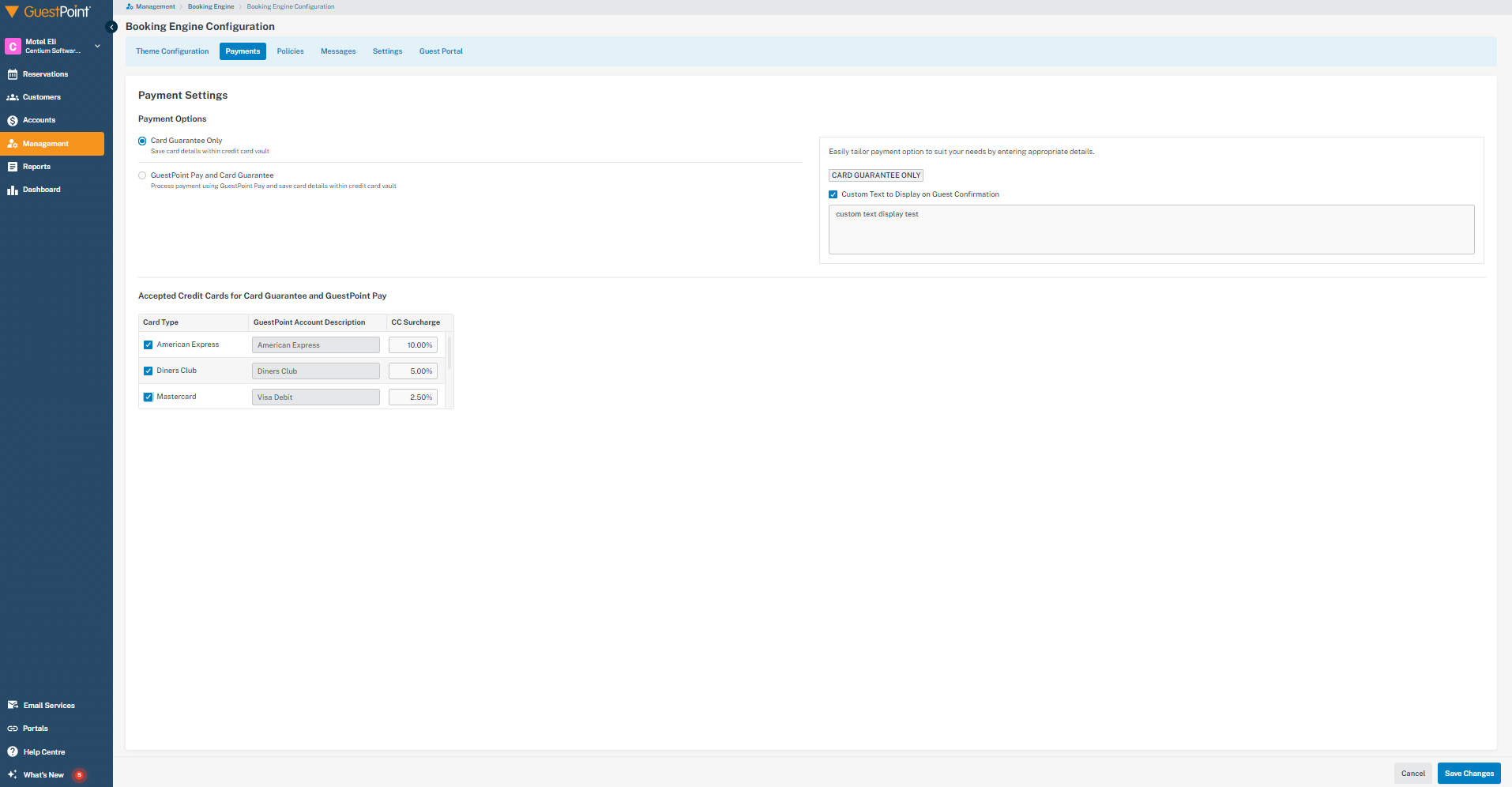Toggle Custom Text to Display checkbox

[833, 194]
